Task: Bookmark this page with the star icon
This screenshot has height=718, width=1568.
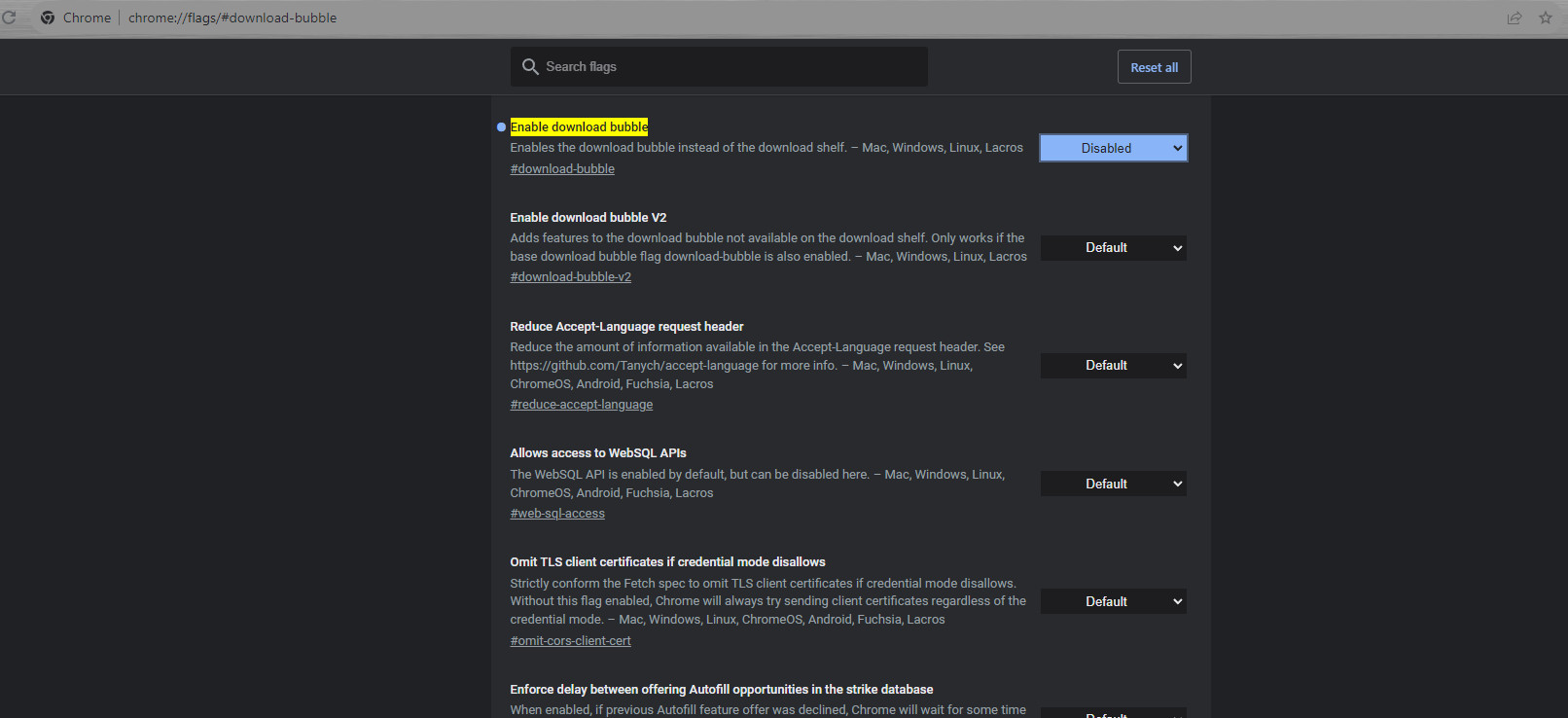Action: point(1546,18)
